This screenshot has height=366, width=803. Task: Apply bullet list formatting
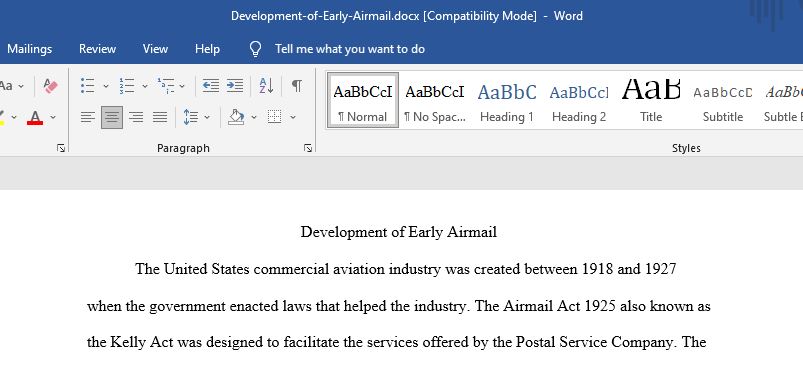88,86
